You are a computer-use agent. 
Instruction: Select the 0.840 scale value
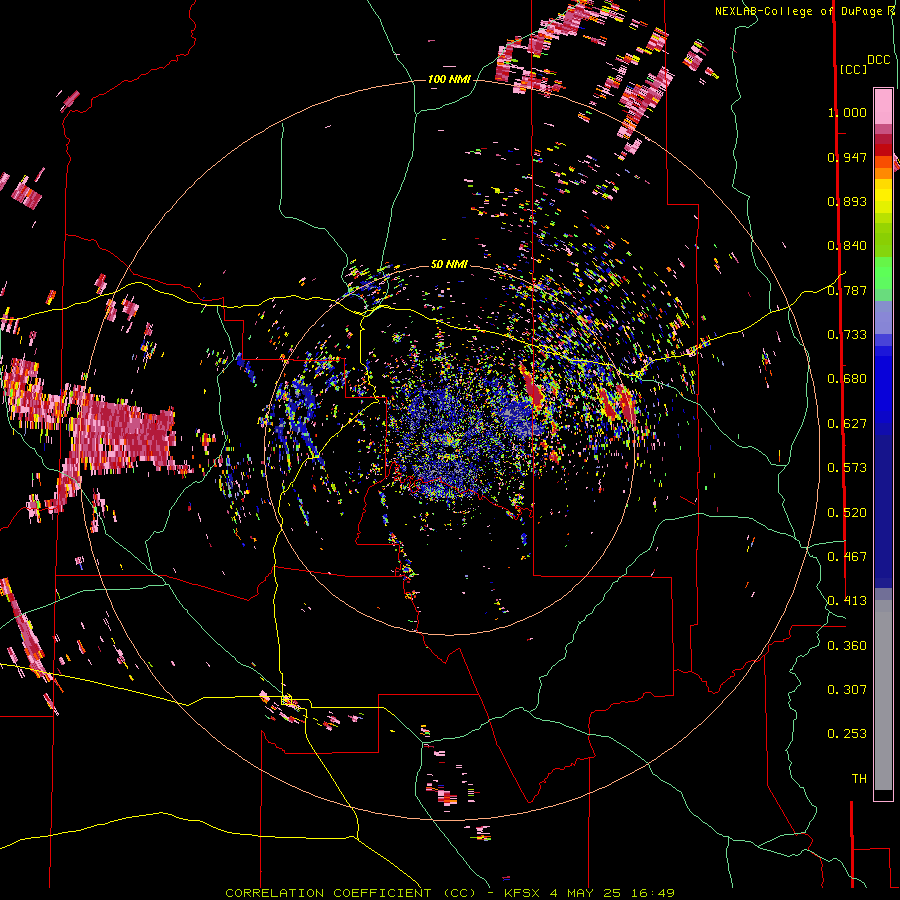click(x=847, y=246)
